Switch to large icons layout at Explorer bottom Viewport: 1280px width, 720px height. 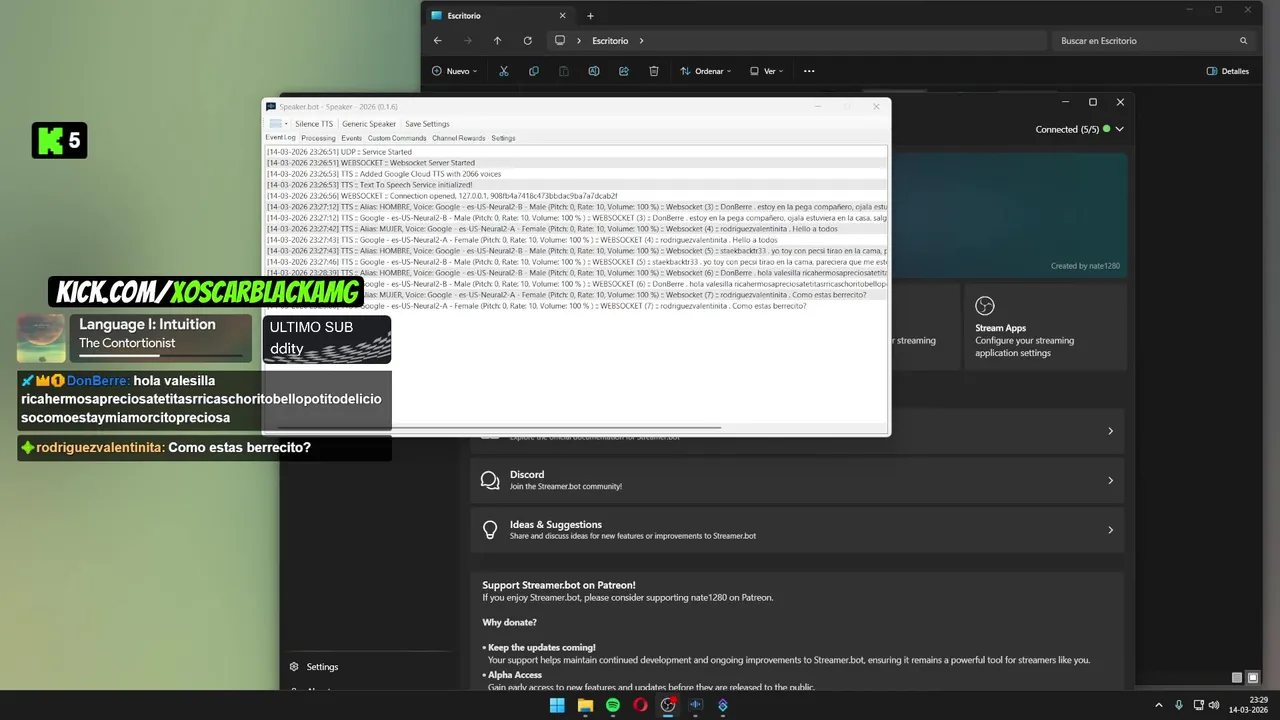point(1253,678)
